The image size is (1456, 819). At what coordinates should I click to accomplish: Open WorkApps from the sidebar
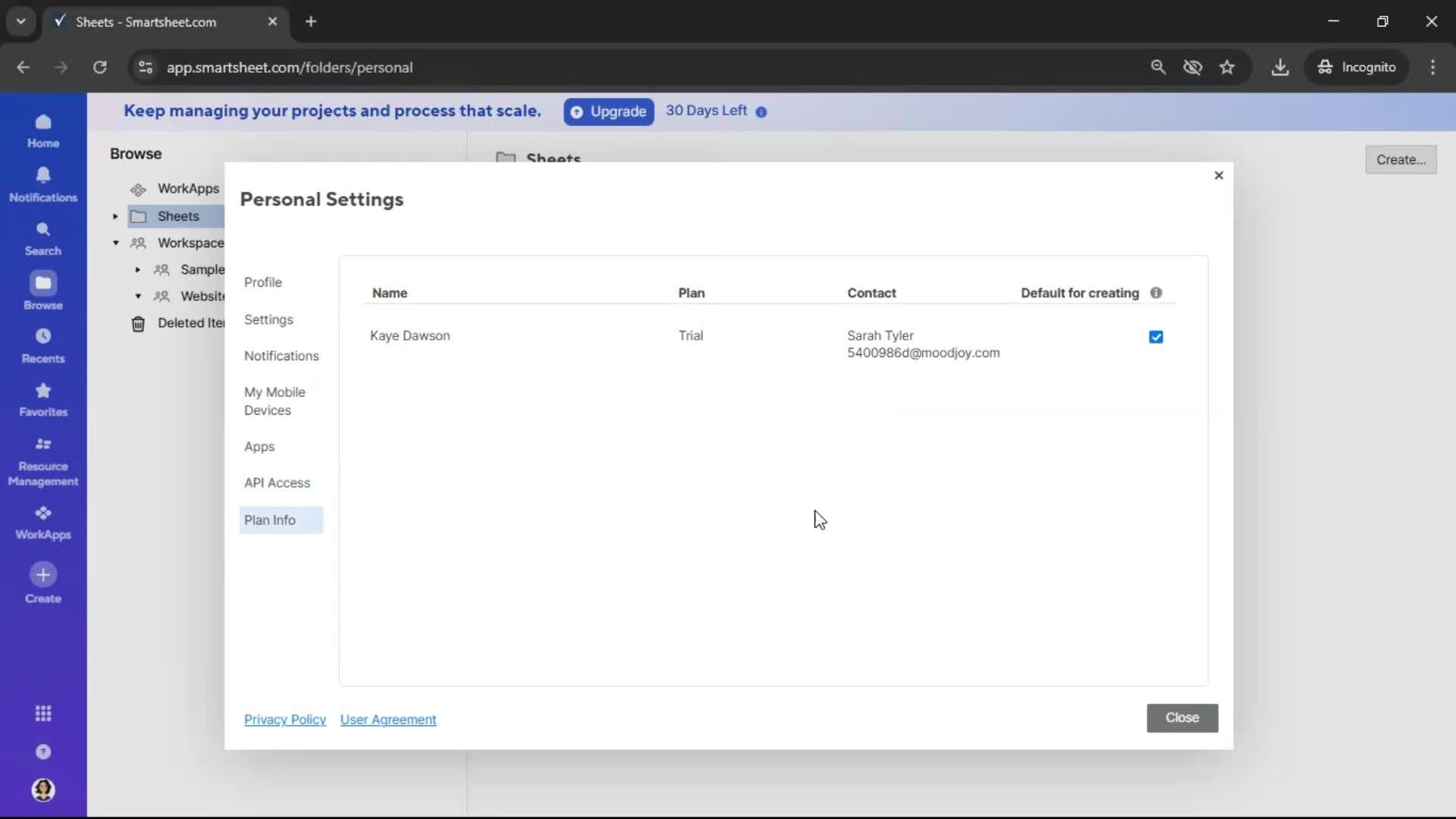coord(43,522)
